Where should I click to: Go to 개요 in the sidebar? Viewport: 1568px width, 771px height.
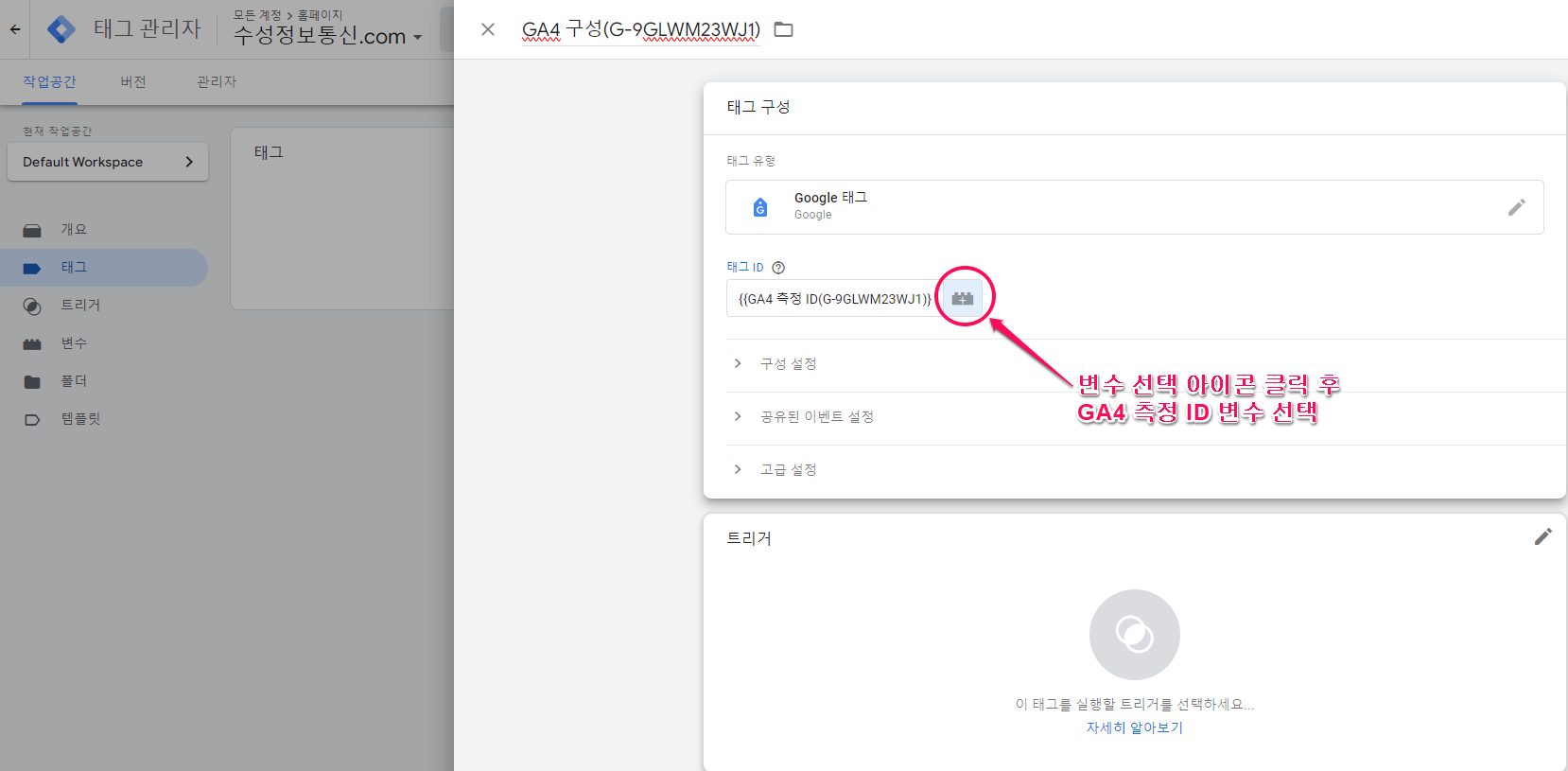pos(74,230)
